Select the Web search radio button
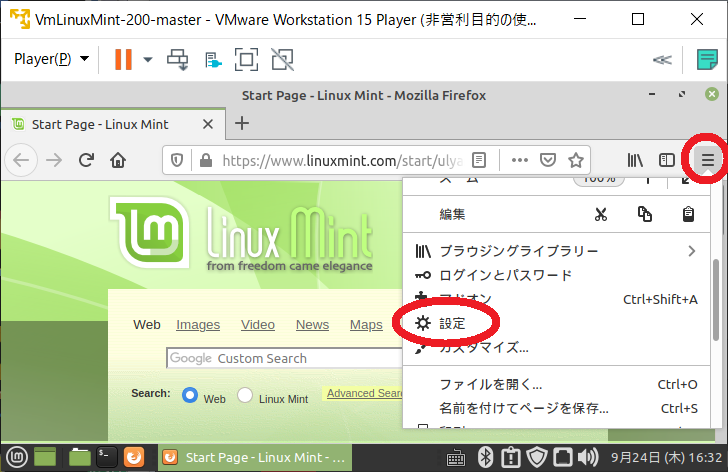The width and height of the screenshot is (728, 472). click(x=190, y=395)
